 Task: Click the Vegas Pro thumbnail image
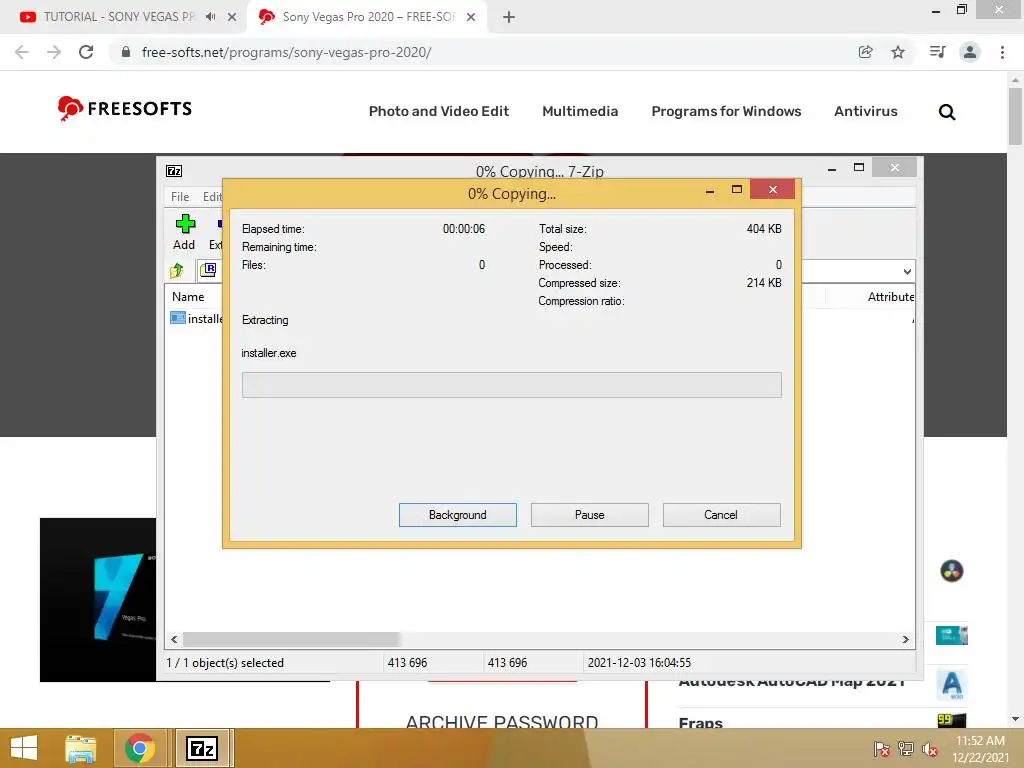point(98,600)
